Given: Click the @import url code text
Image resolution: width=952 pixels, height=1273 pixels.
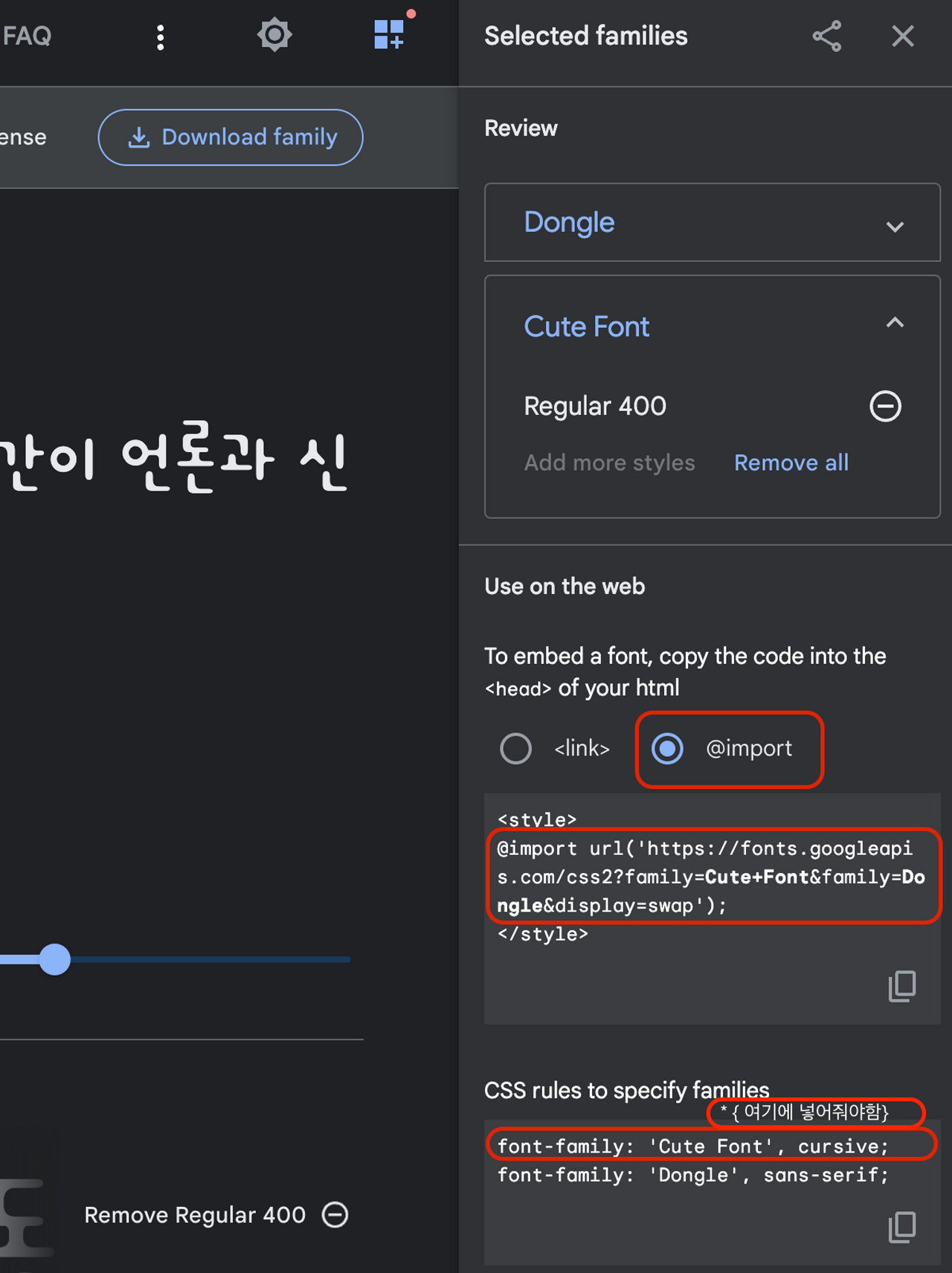Looking at the screenshot, I should [x=711, y=877].
